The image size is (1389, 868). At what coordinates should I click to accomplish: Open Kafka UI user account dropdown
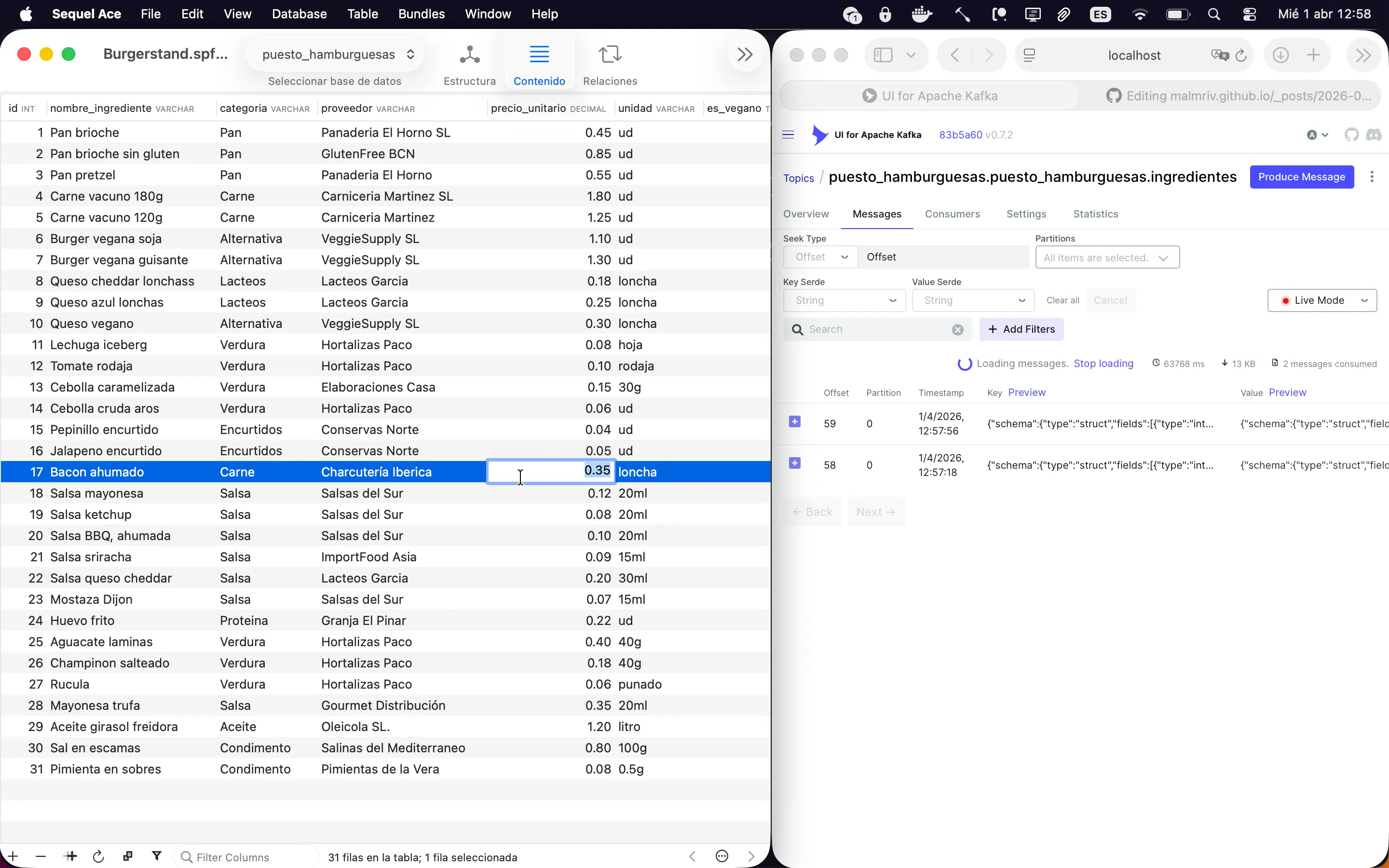coord(1317,135)
